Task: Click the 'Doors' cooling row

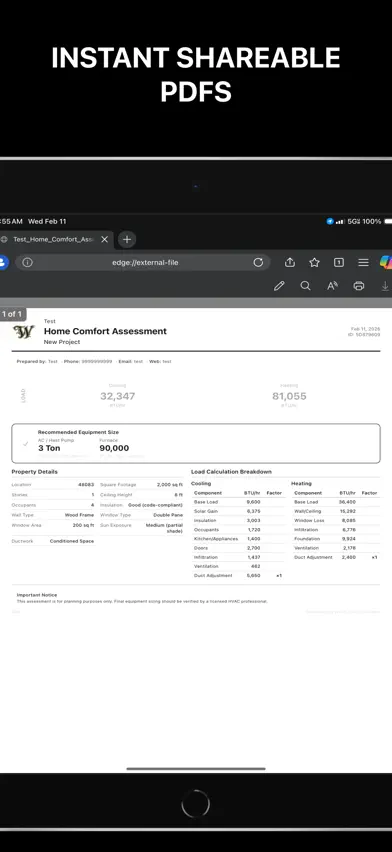Action: pos(238,548)
